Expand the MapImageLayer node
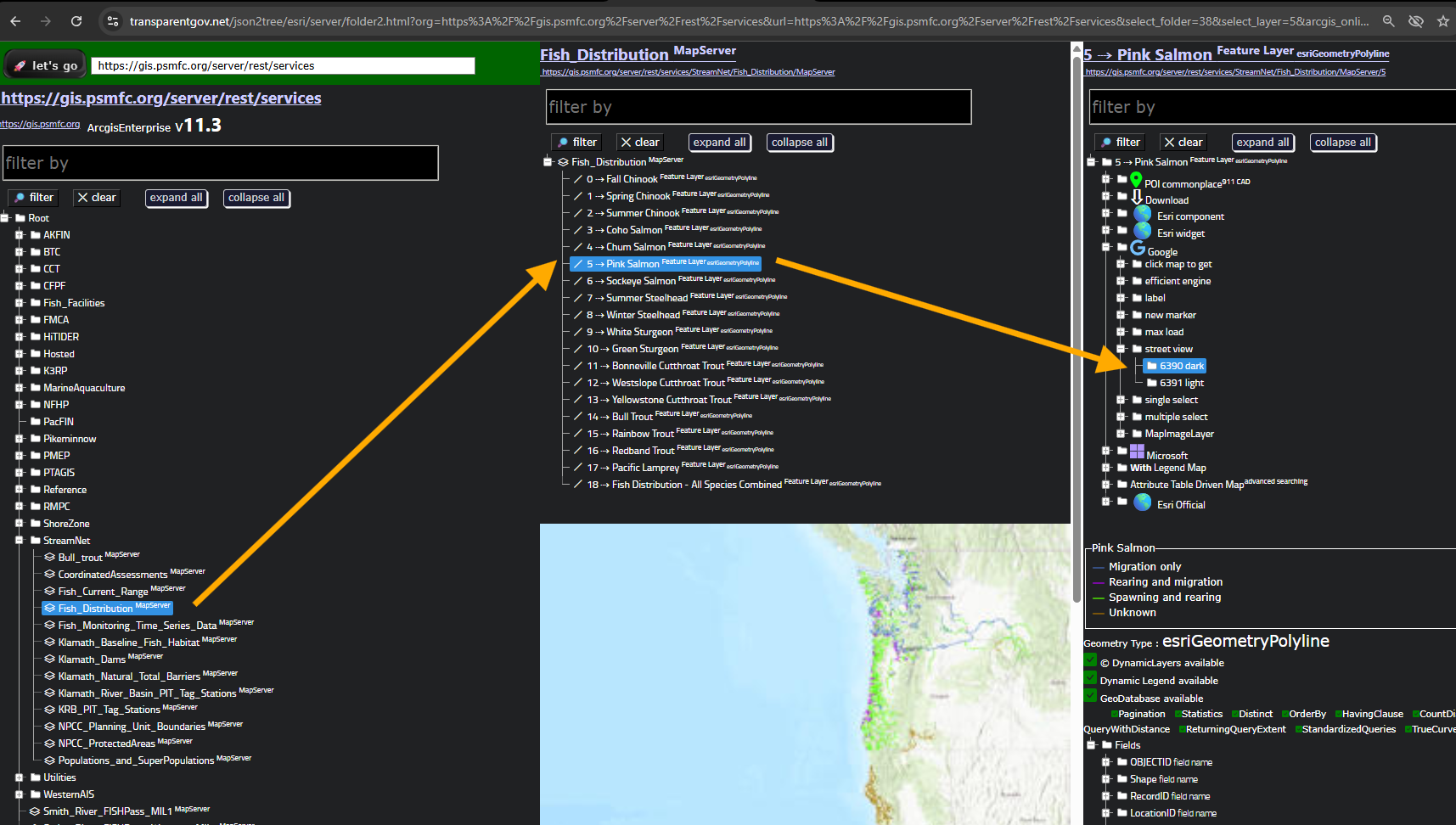Viewport: 1456px width, 825px height. (1121, 434)
